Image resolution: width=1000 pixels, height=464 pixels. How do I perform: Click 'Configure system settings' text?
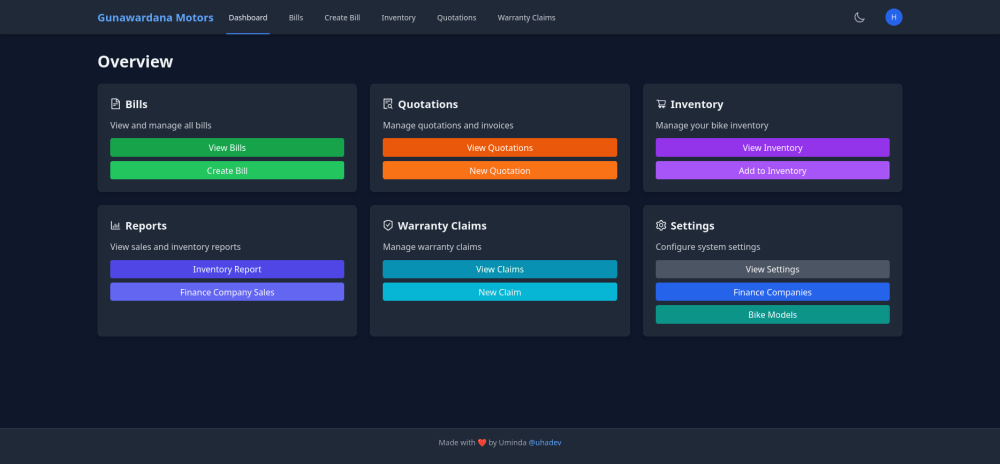pos(708,247)
